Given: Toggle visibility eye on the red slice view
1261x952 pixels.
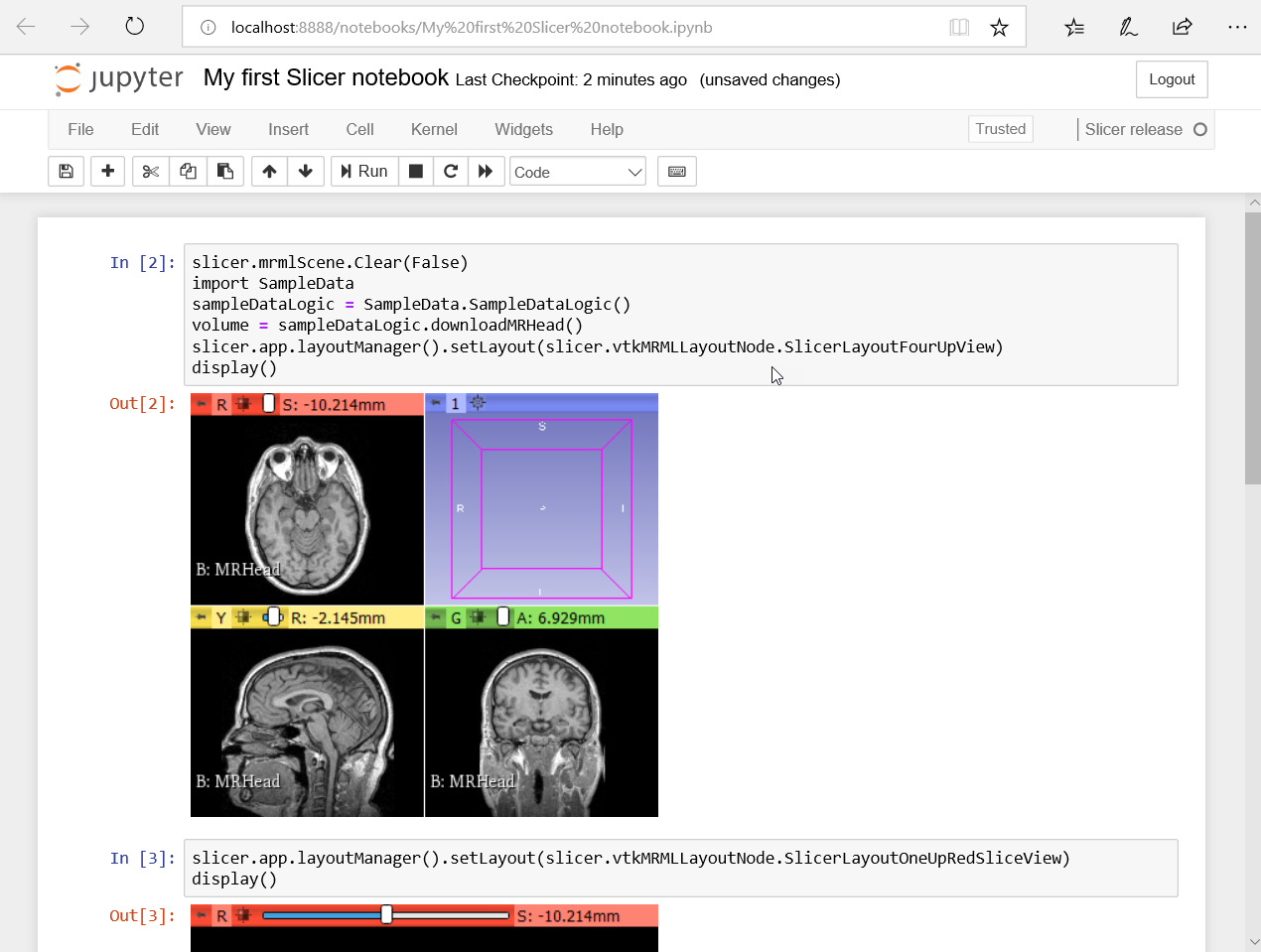Looking at the screenshot, I should pos(267,403).
